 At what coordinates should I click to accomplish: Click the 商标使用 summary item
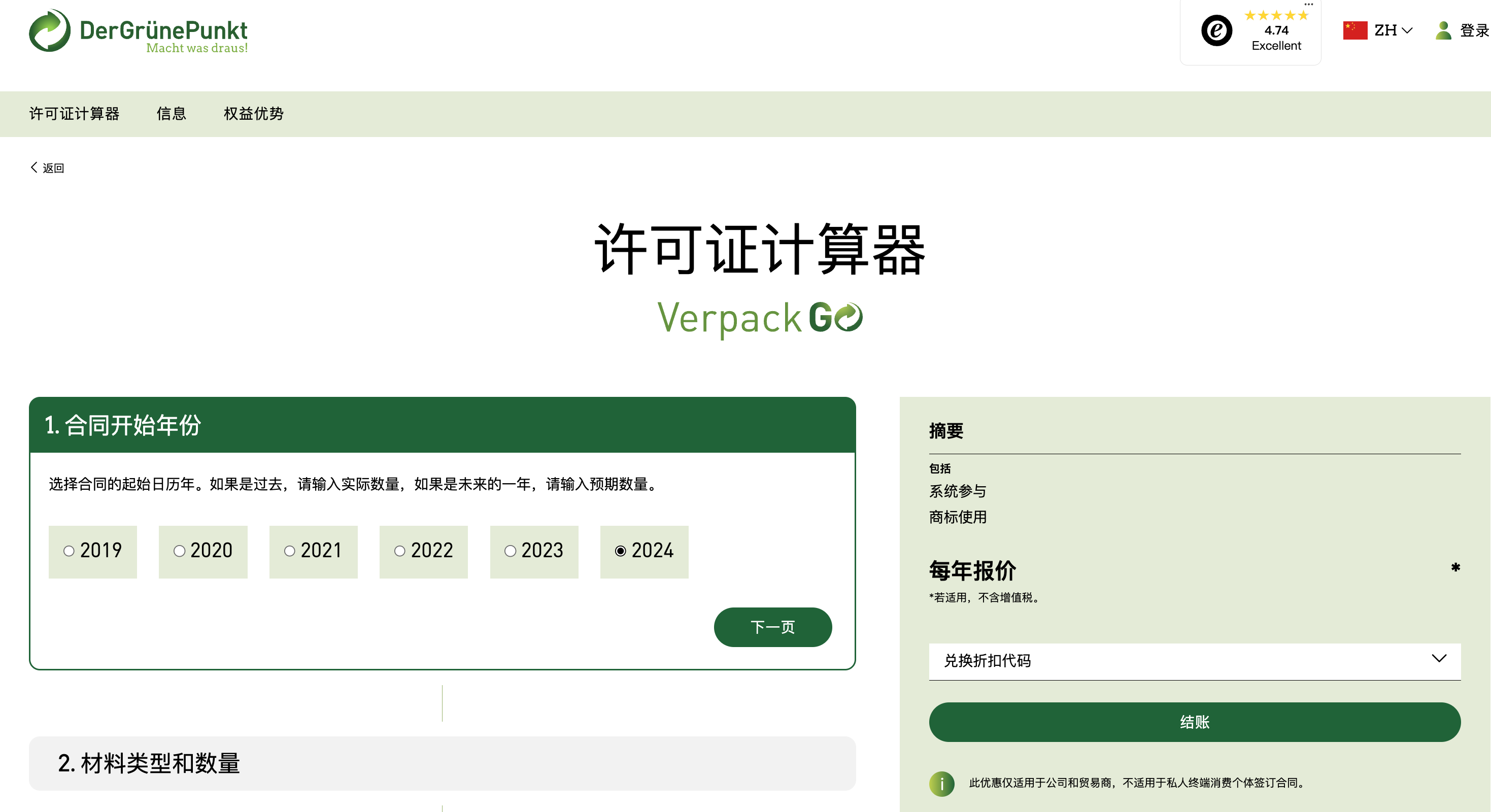958,517
